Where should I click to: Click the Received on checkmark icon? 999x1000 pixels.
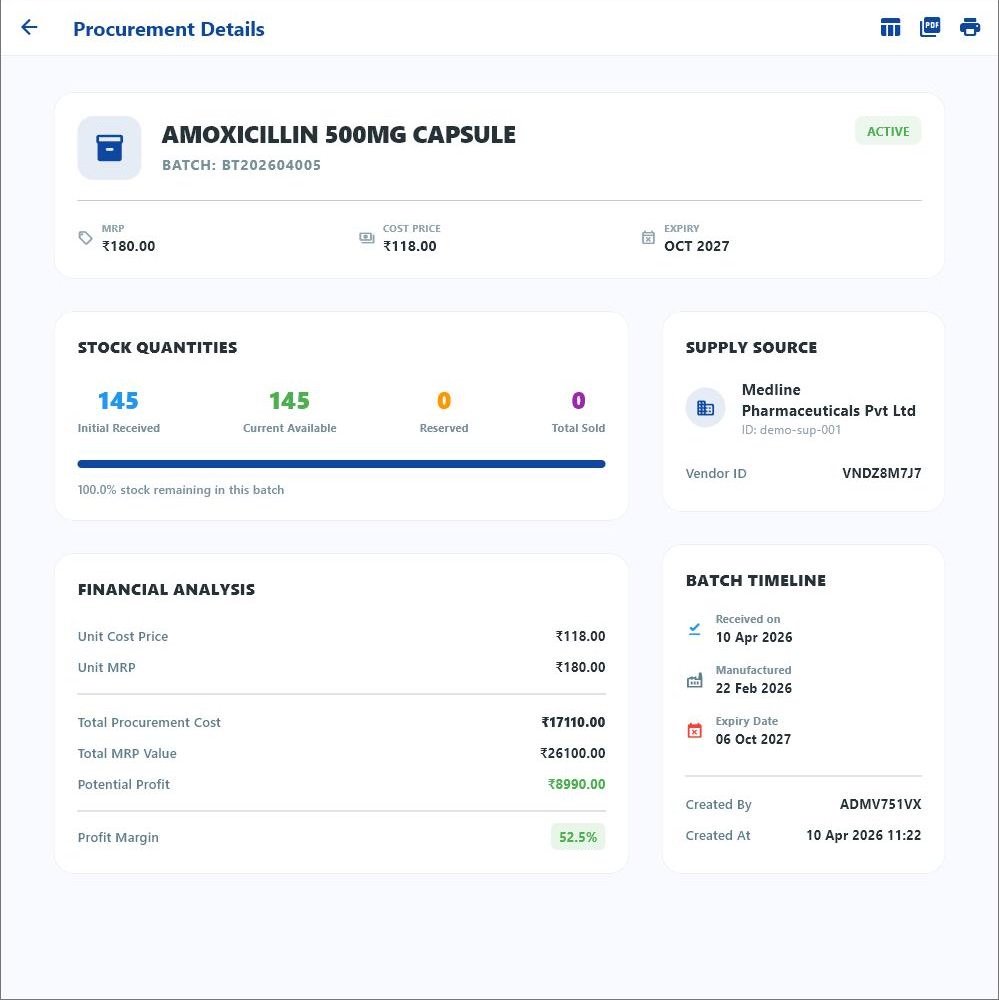pos(695,629)
